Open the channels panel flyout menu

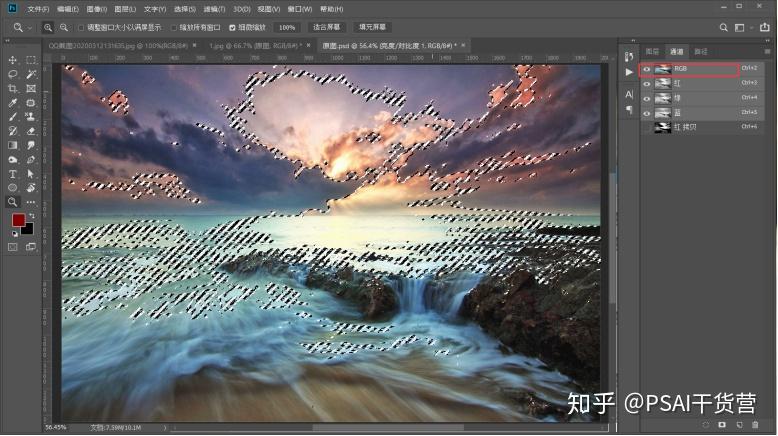click(767, 52)
